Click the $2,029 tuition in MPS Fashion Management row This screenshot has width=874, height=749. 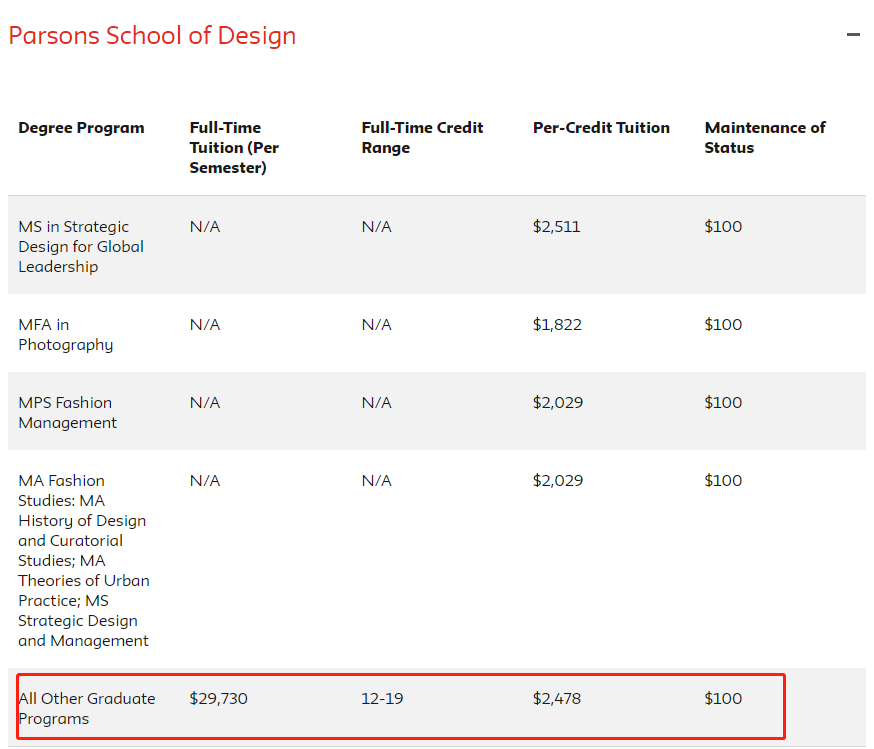click(557, 403)
